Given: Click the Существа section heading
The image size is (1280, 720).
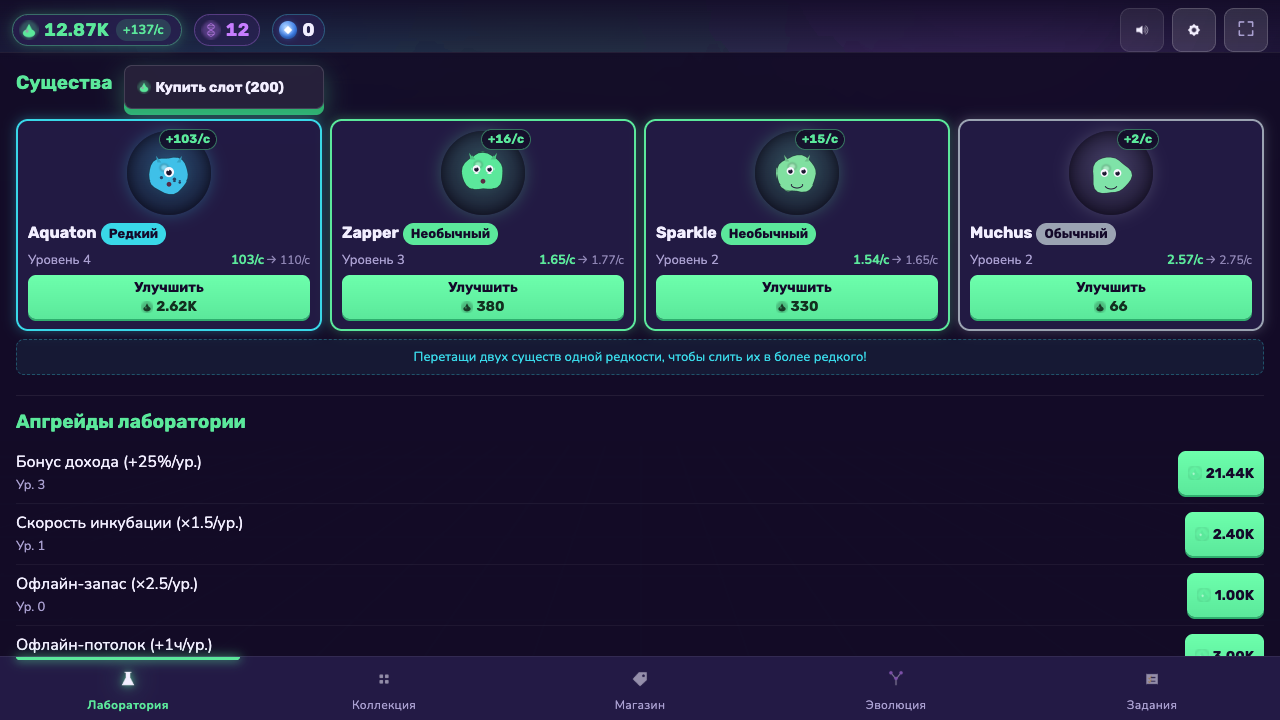Looking at the screenshot, I should 64,83.
